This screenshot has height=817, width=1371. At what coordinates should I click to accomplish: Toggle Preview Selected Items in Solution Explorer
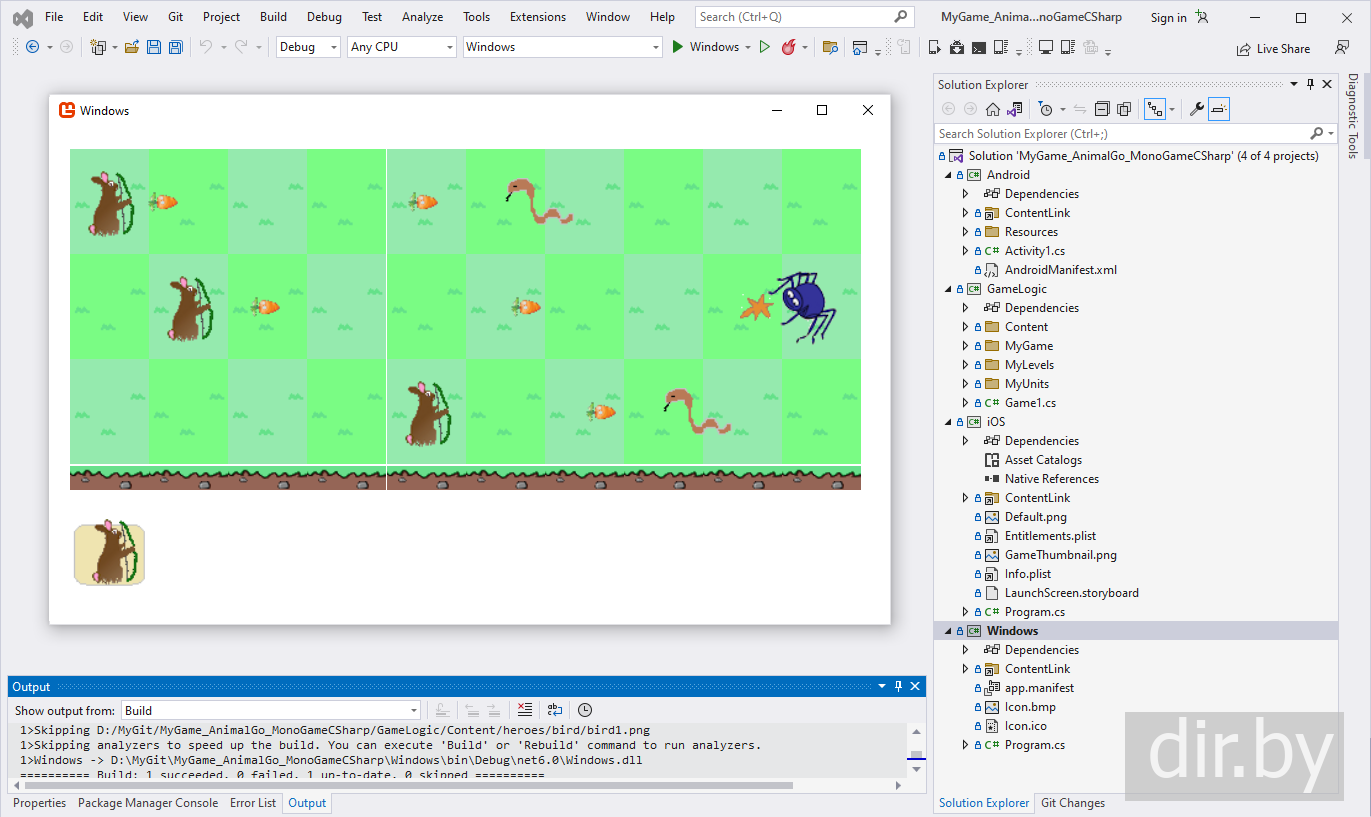[x=1219, y=109]
